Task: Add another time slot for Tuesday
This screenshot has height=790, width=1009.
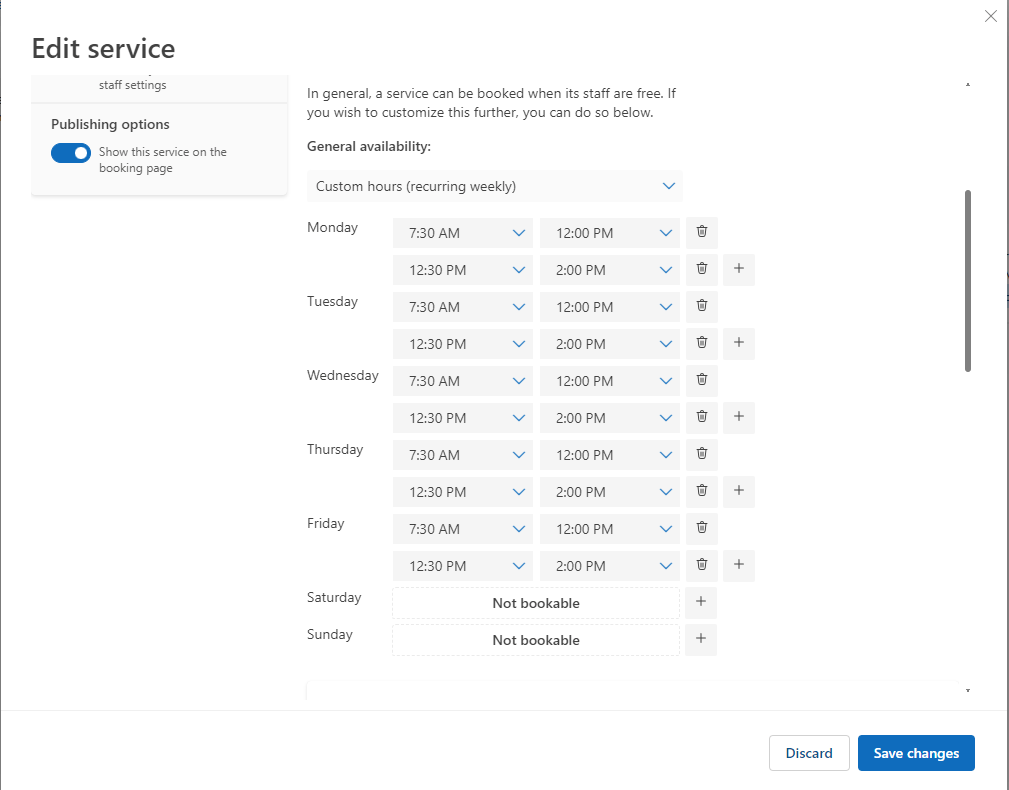Action: [x=739, y=344]
